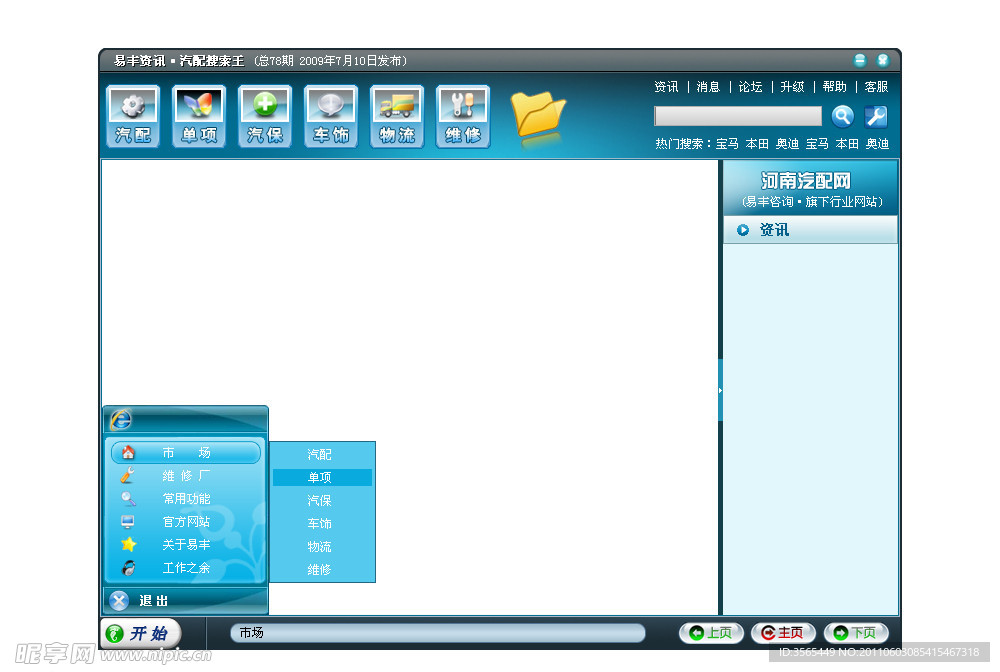Viewport: 1000px width, 672px height.
Task: Click the 易丰咨询·旗下行业网站 subtitle
Action: coord(812,202)
